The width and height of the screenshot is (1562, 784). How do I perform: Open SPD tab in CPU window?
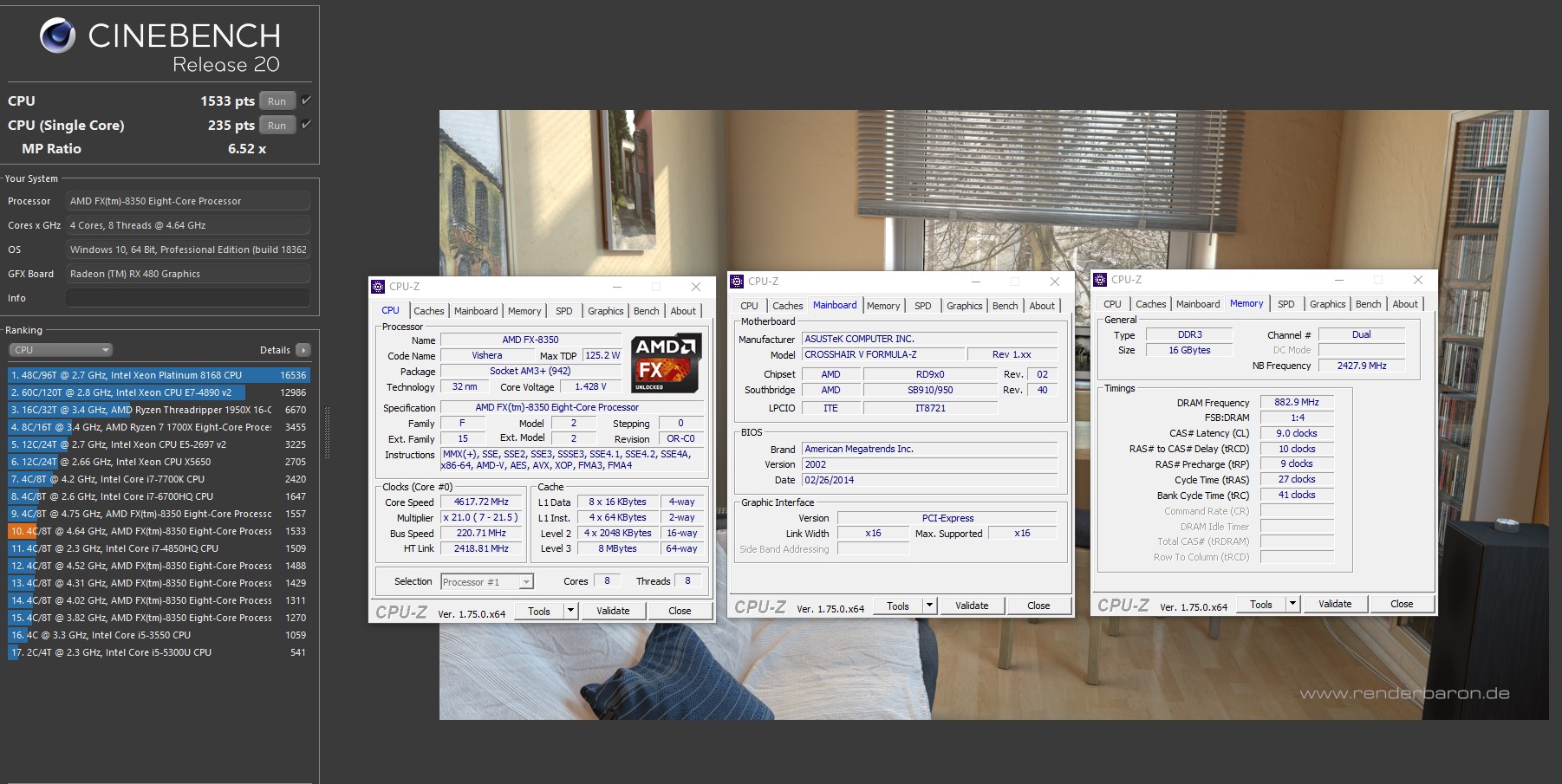click(x=564, y=311)
